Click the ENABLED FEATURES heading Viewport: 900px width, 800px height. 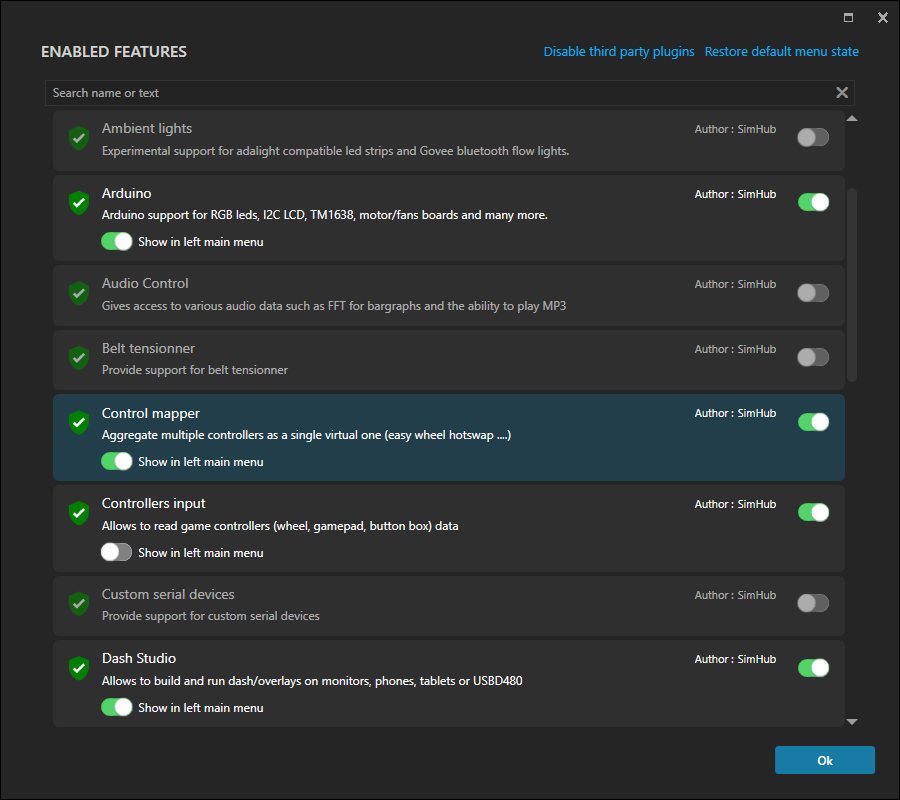114,52
